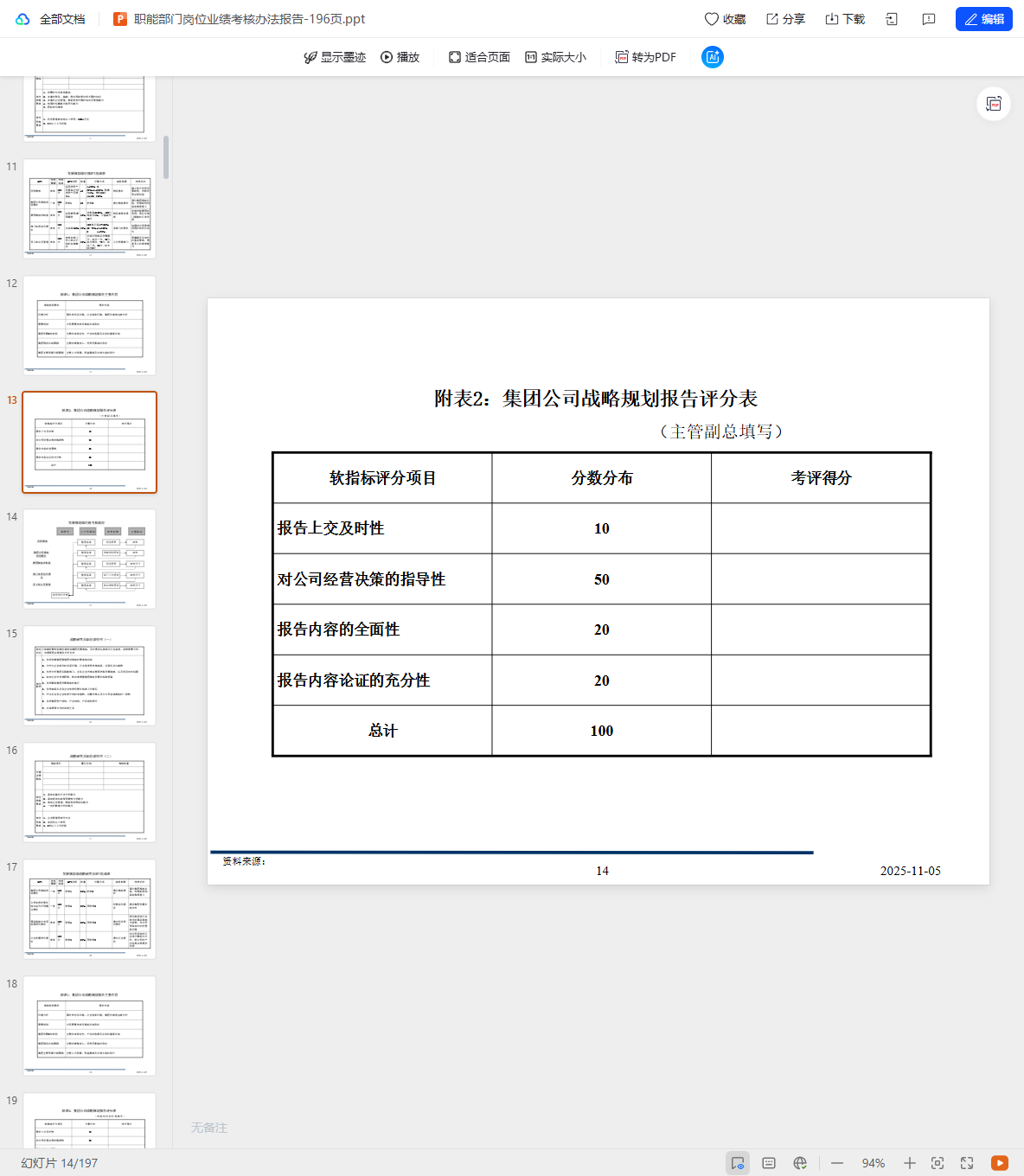Open the translation globe icon
Screen dimensions: 1024x1176
(x=800, y=1163)
